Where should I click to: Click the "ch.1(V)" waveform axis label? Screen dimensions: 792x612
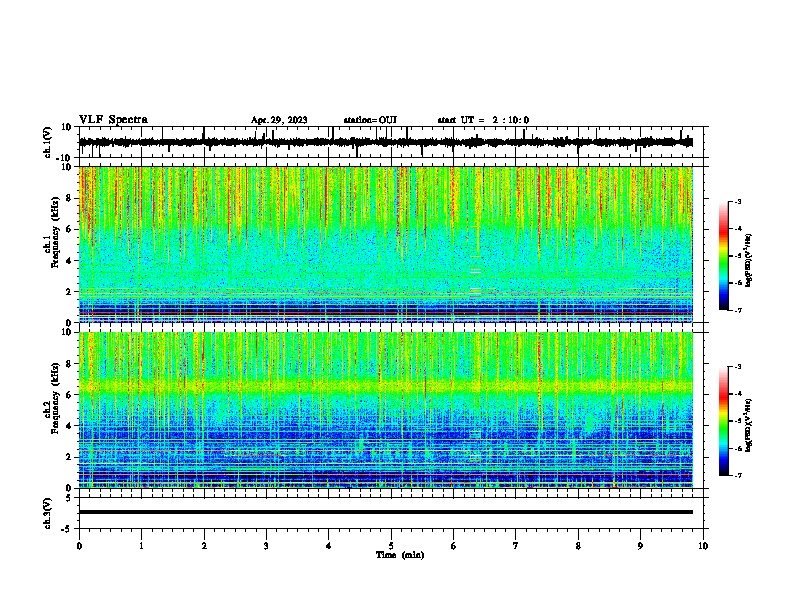point(48,142)
